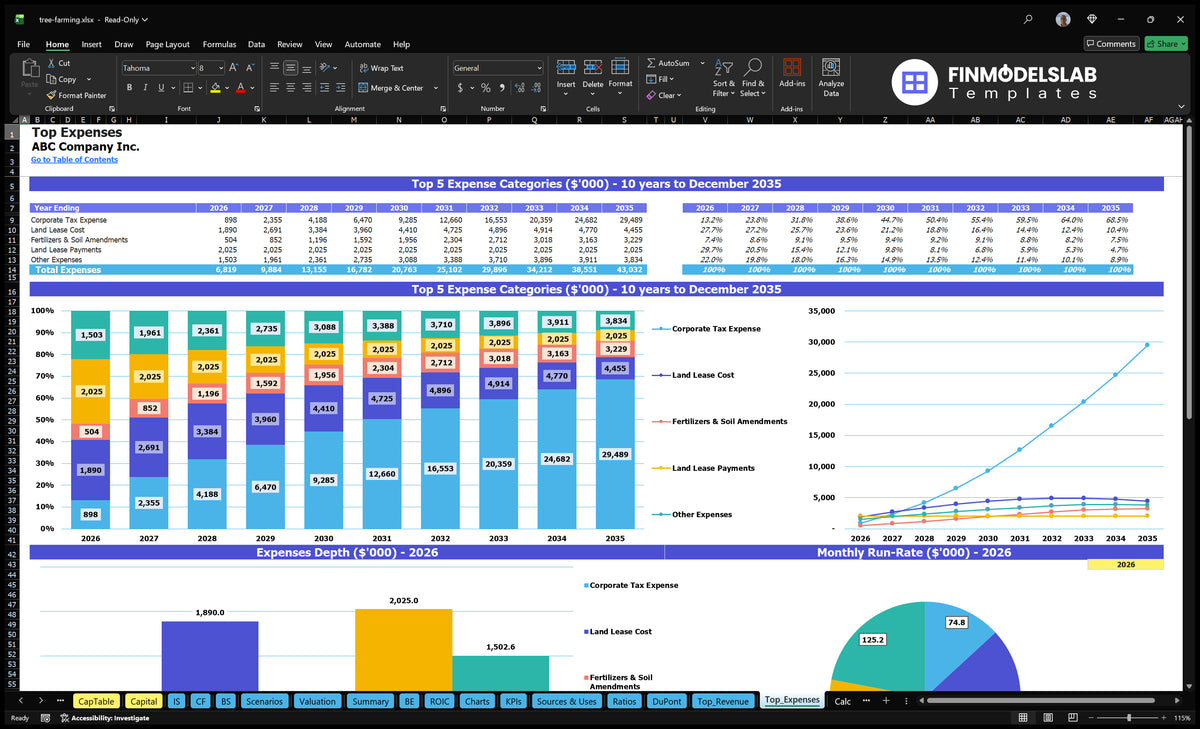1200x729 pixels.
Task: Open the General number format dropdown
Action: click(x=538, y=68)
